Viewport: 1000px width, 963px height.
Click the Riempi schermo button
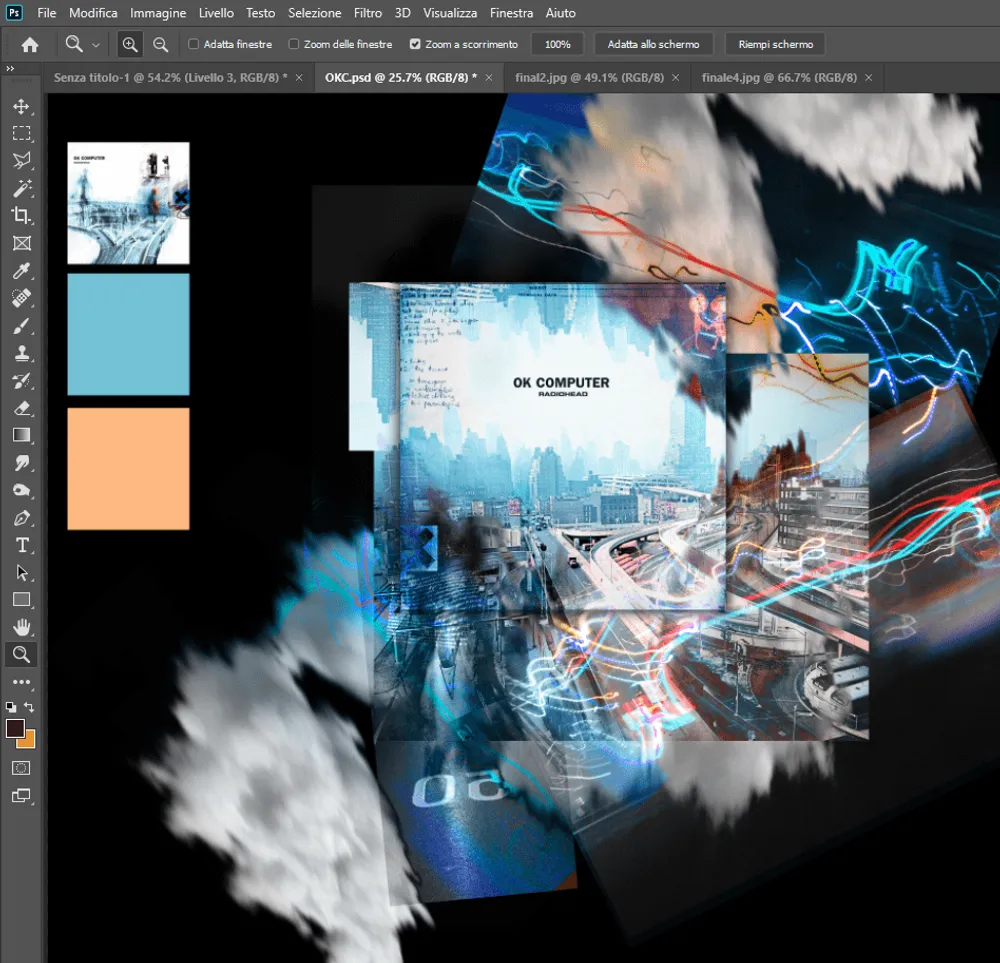(x=775, y=45)
